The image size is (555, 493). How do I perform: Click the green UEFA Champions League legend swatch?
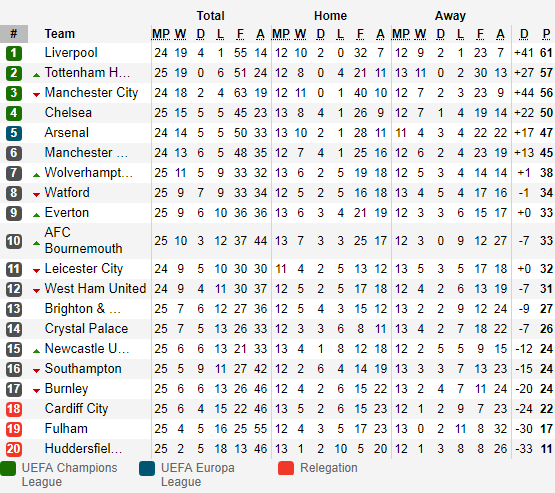[8, 468]
